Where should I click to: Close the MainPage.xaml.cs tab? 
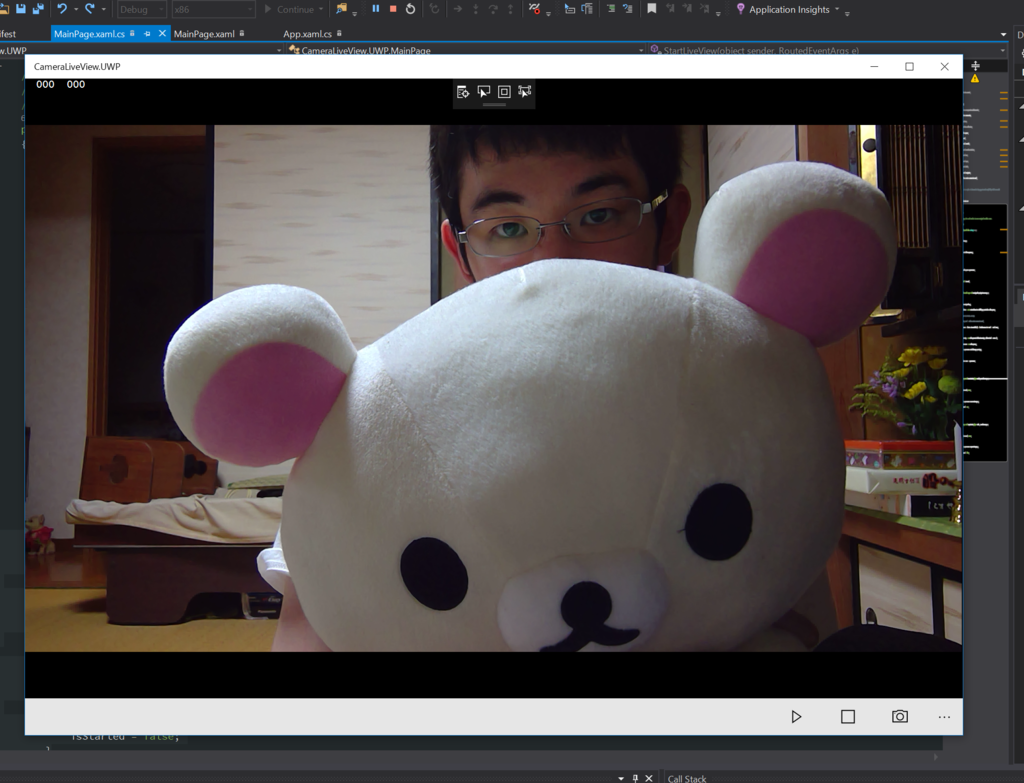163,33
